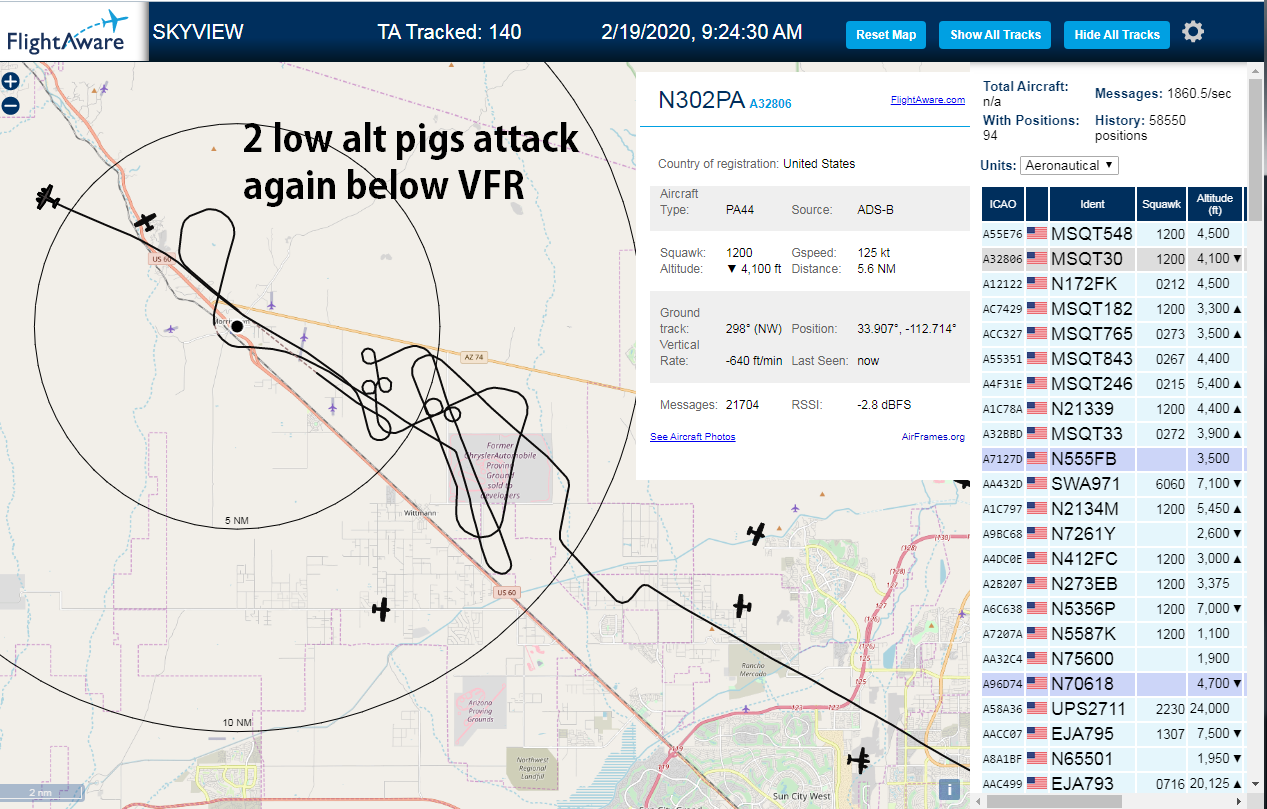The width and height of the screenshot is (1267, 809).
Task: Select the MSQT33 aircraft row
Action: pos(1113,434)
